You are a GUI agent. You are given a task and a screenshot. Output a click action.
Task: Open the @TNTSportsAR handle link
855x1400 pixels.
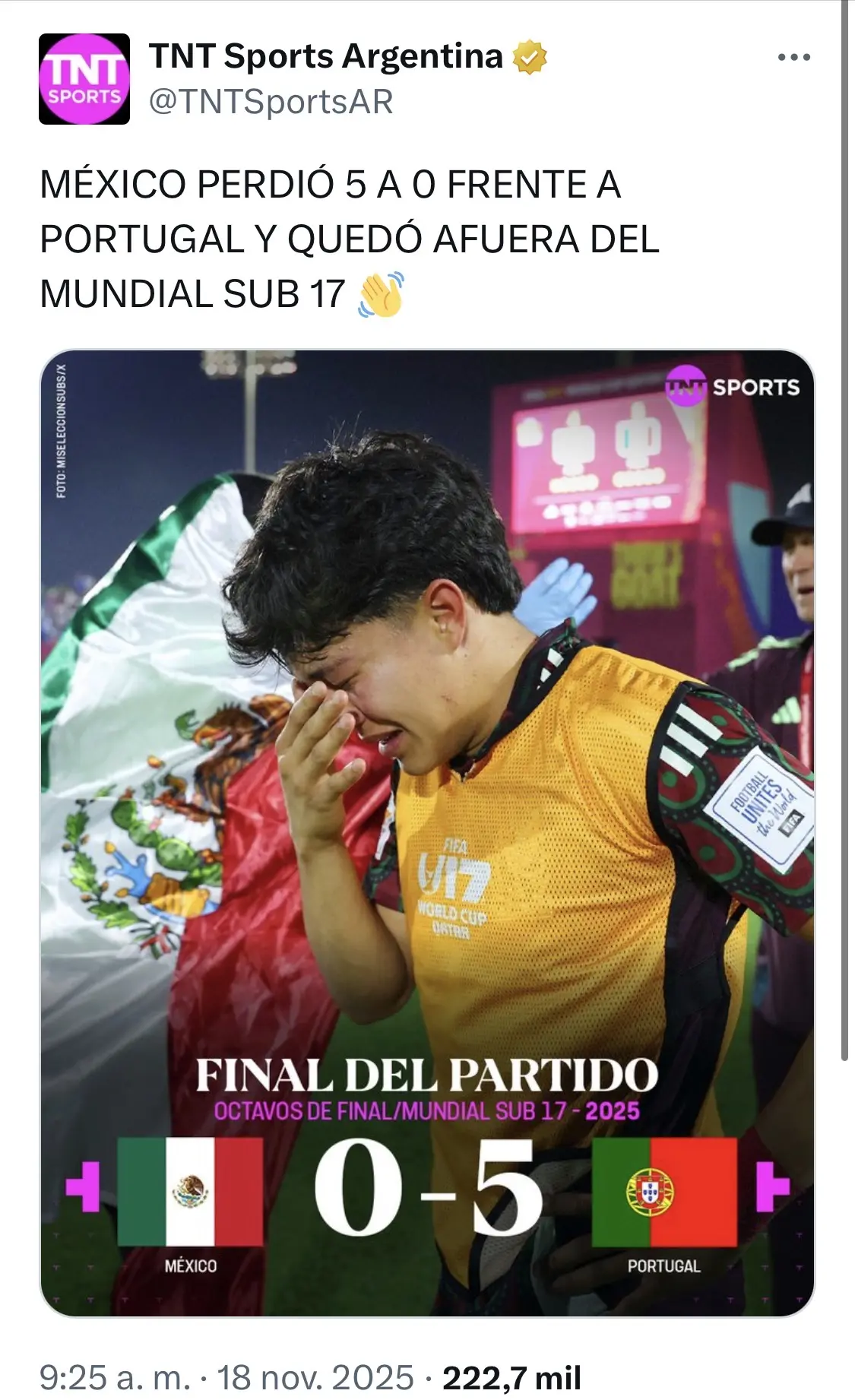(x=271, y=102)
